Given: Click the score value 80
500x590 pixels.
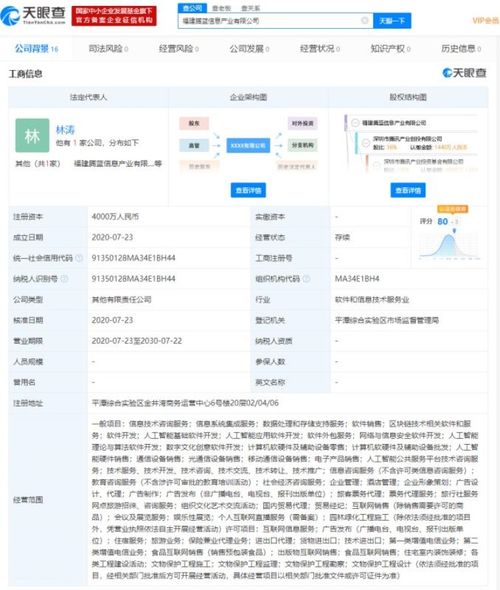Looking at the screenshot, I should click(442, 222).
